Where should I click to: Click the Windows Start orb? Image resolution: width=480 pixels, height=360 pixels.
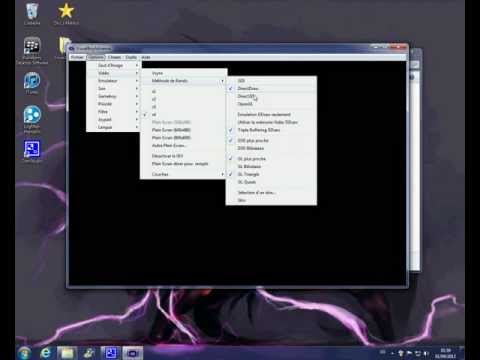(x=24, y=353)
